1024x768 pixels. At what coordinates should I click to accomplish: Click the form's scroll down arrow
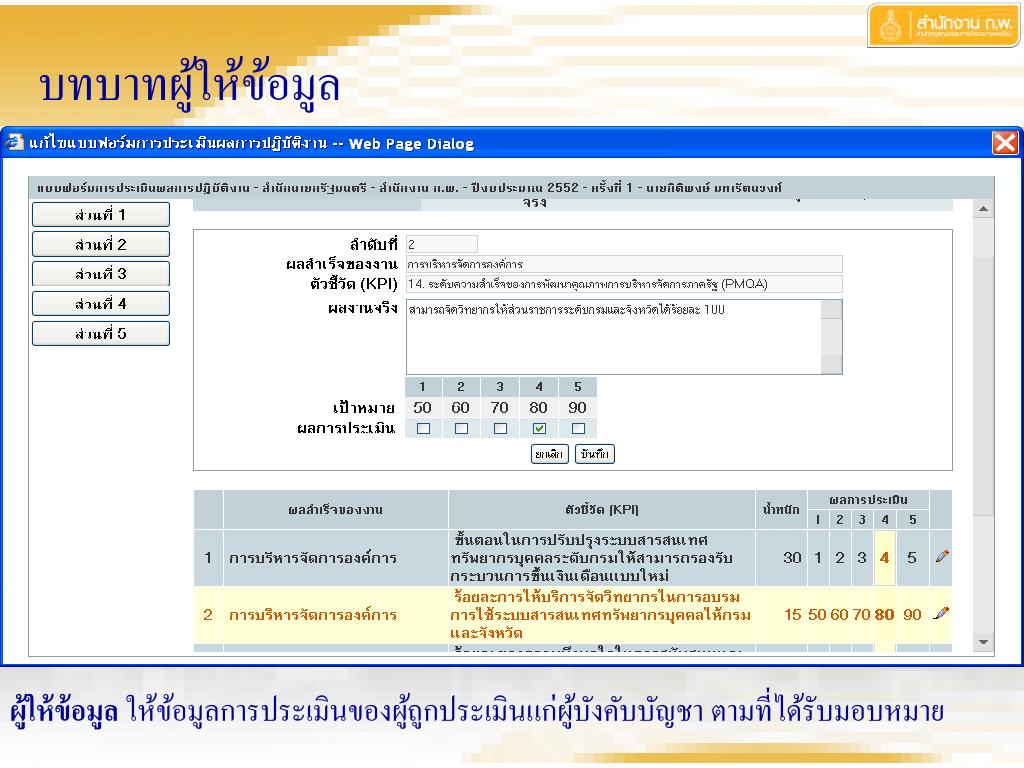coord(983,643)
